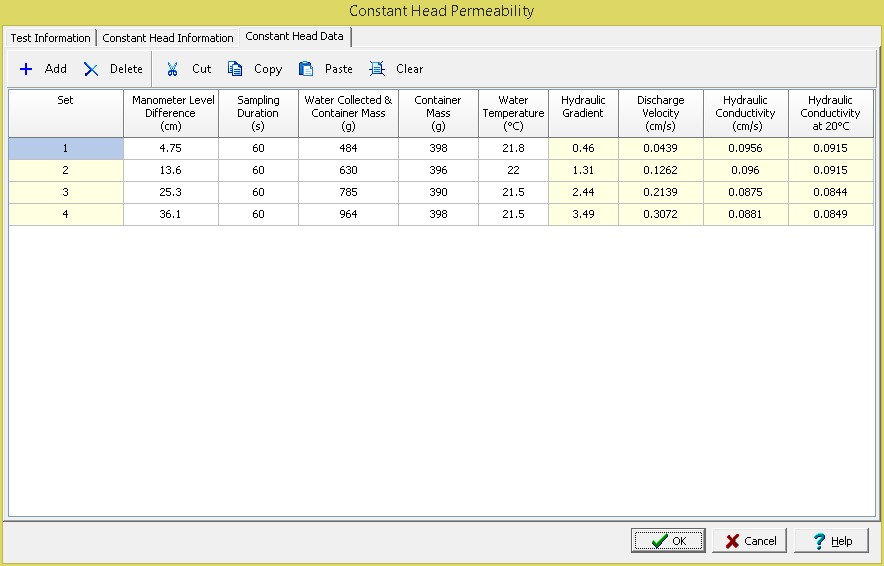Click water collected mass cell 785
The height and width of the screenshot is (566, 884).
348,192
